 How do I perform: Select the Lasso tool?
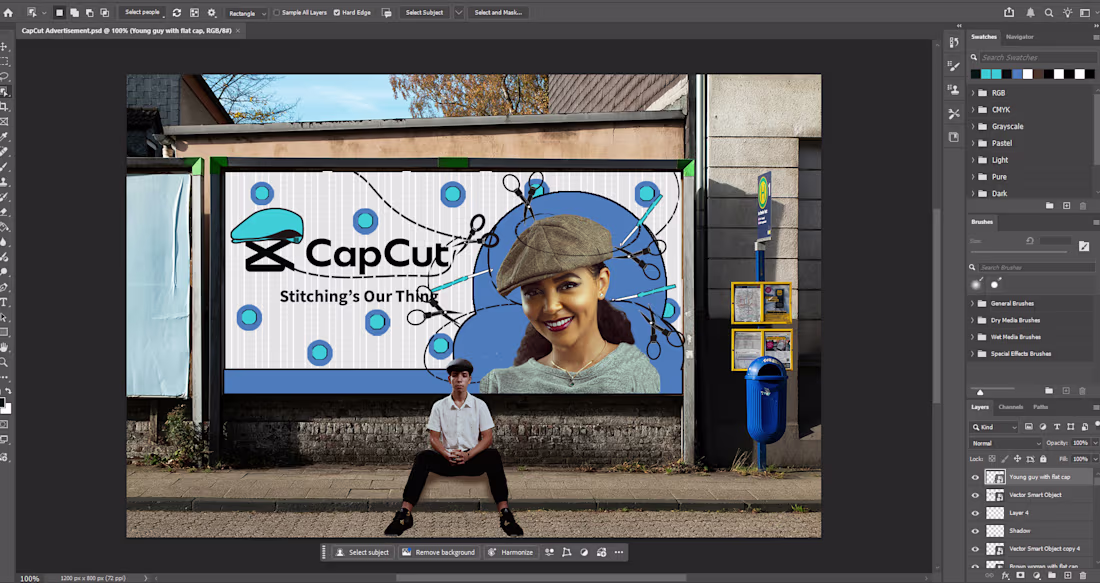[x=4, y=76]
